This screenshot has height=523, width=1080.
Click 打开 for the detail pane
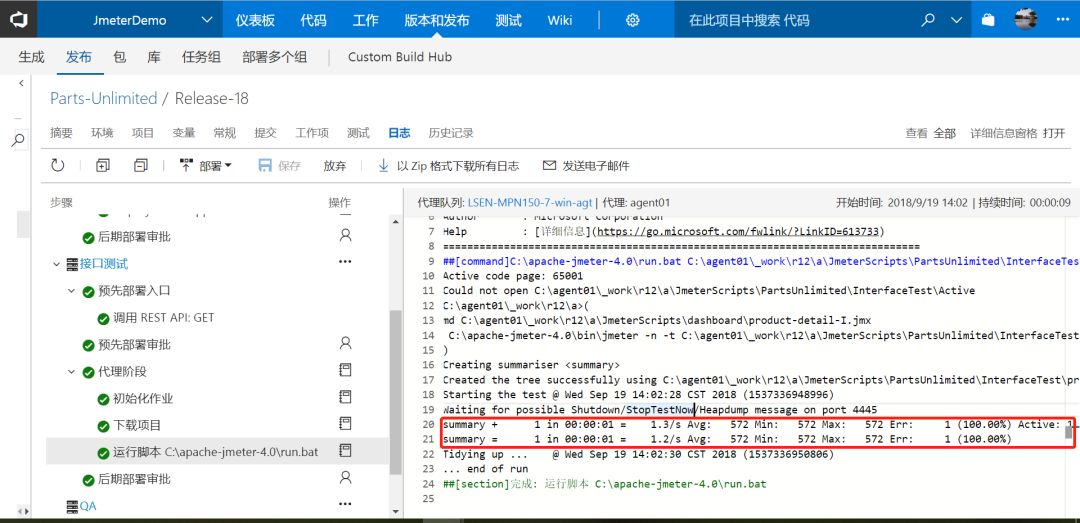click(x=1054, y=134)
